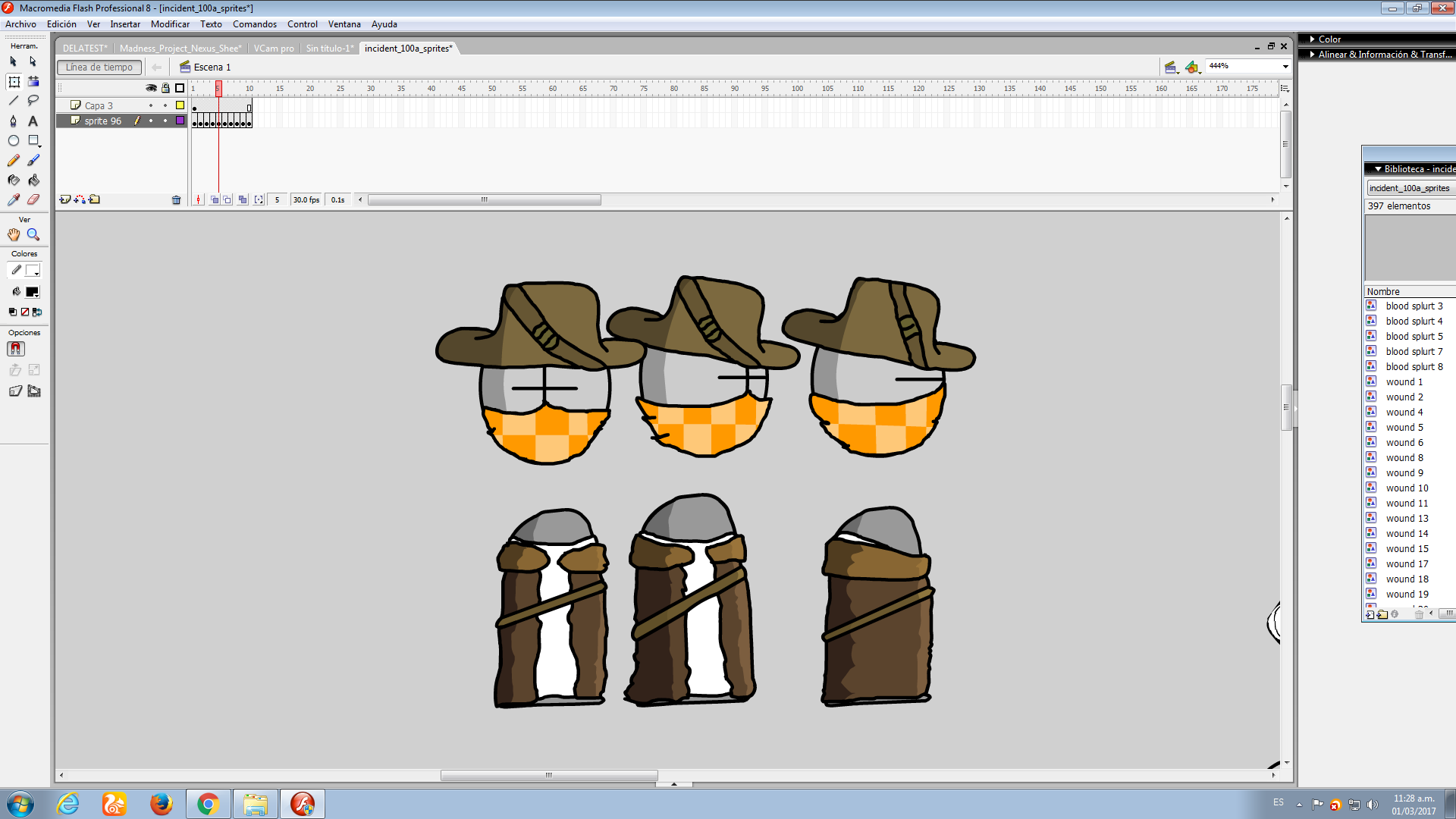Image resolution: width=1456 pixels, height=819 pixels.
Task: Toggle Edit Multiple Frames button
Action: pyautogui.click(x=243, y=200)
